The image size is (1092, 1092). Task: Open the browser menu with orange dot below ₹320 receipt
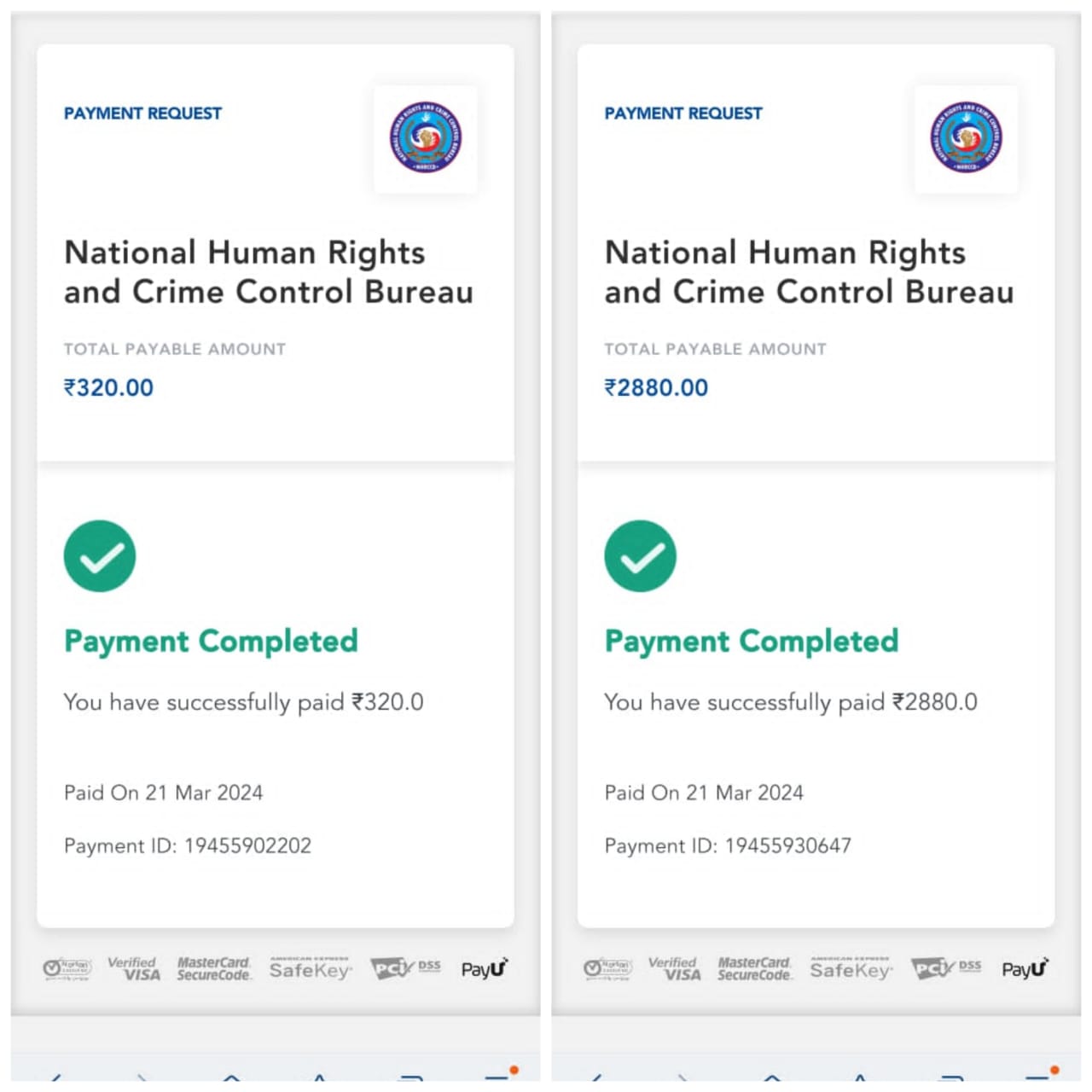pos(501,1077)
